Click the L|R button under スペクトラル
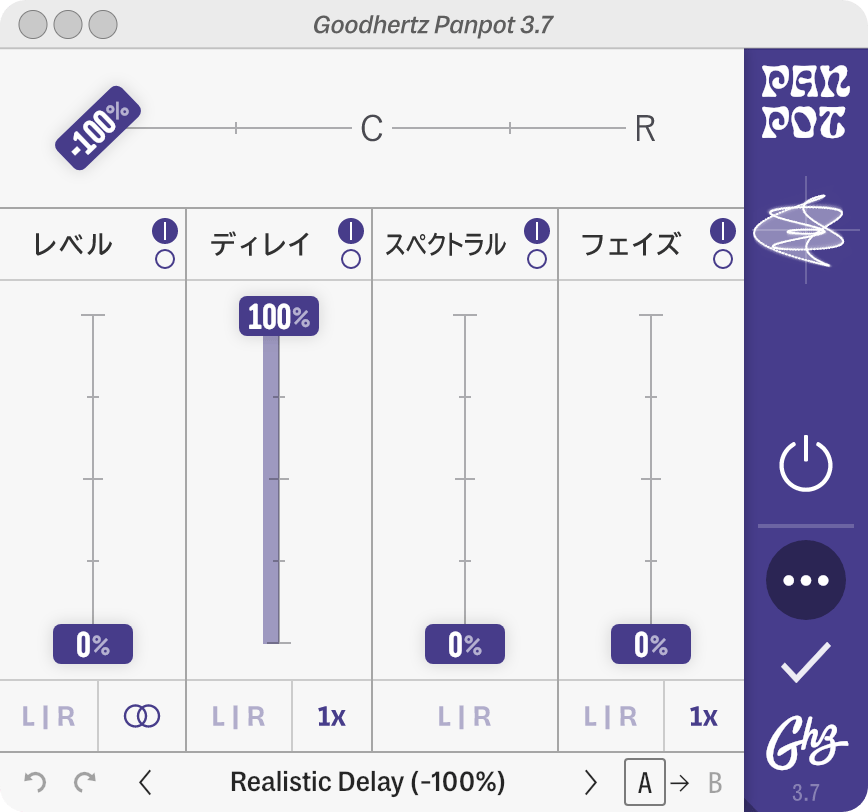Image resolution: width=868 pixels, height=812 pixels. [464, 716]
